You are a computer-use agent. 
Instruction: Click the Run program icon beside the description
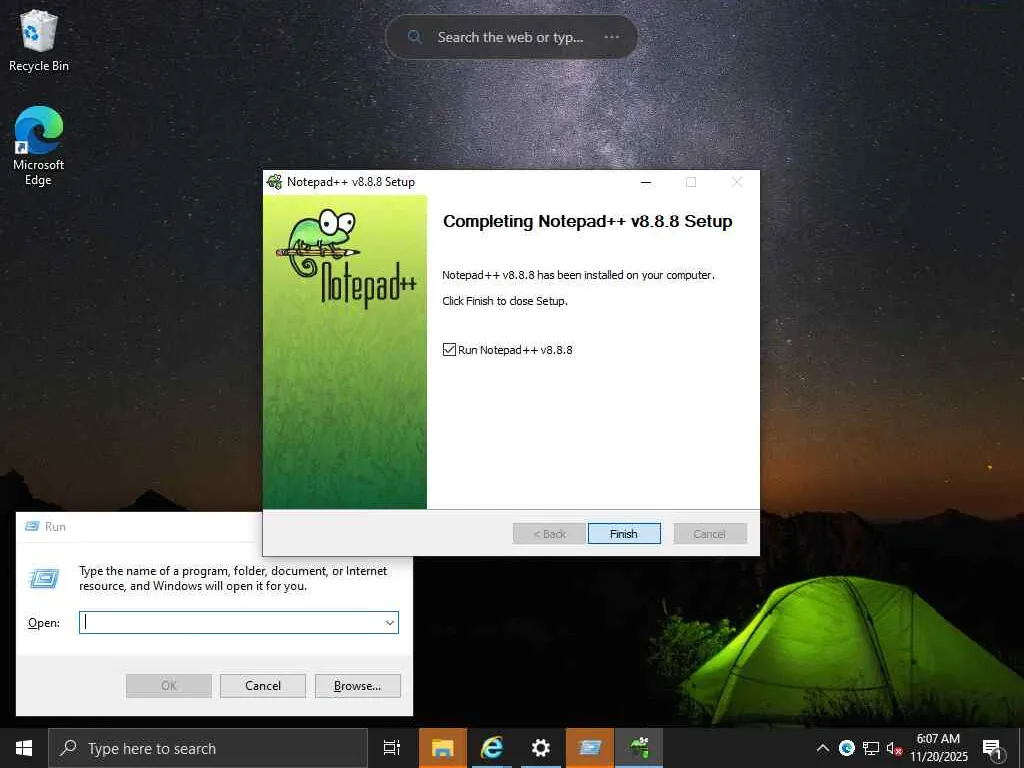pos(44,578)
